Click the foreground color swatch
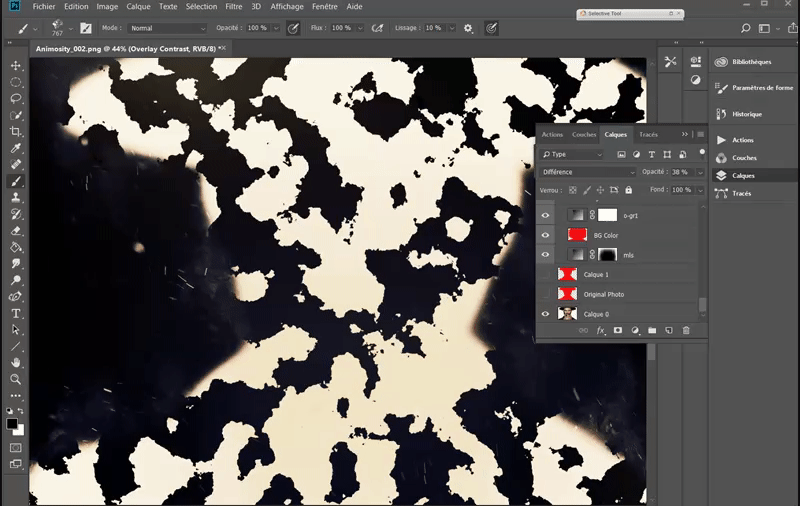This screenshot has height=506, width=800. [11, 423]
